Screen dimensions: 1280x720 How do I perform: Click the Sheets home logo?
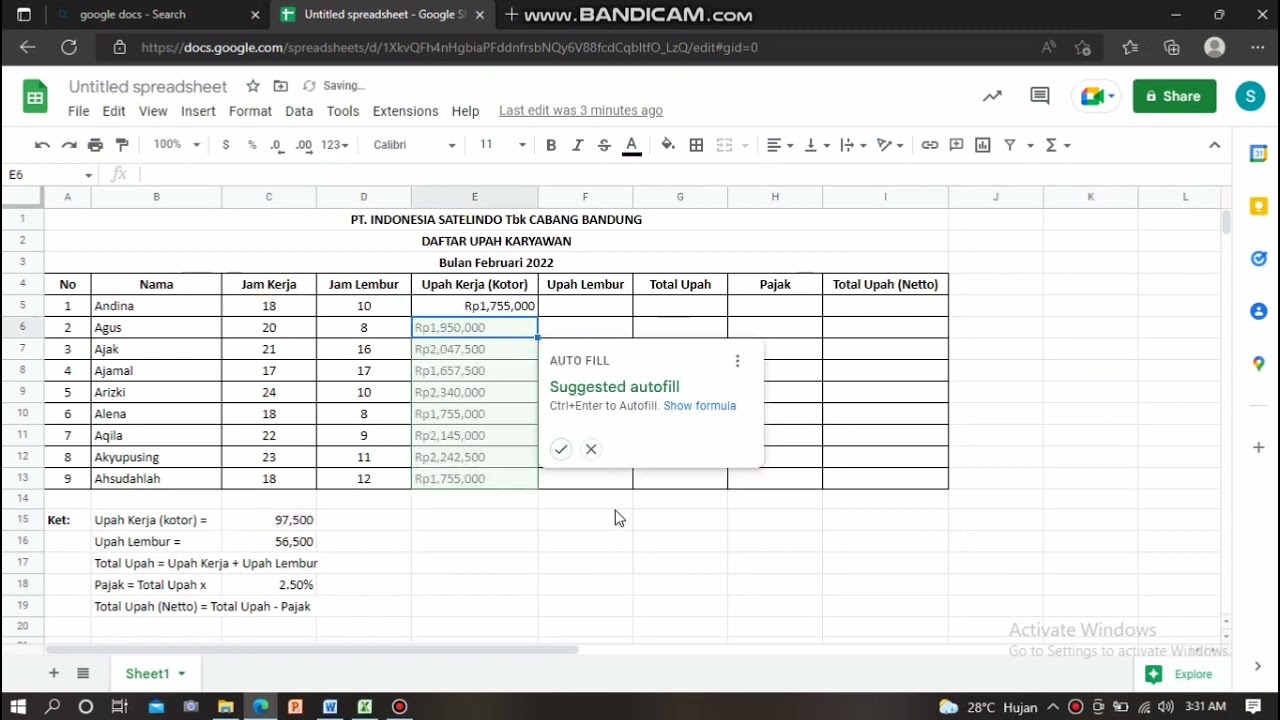pos(35,96)
